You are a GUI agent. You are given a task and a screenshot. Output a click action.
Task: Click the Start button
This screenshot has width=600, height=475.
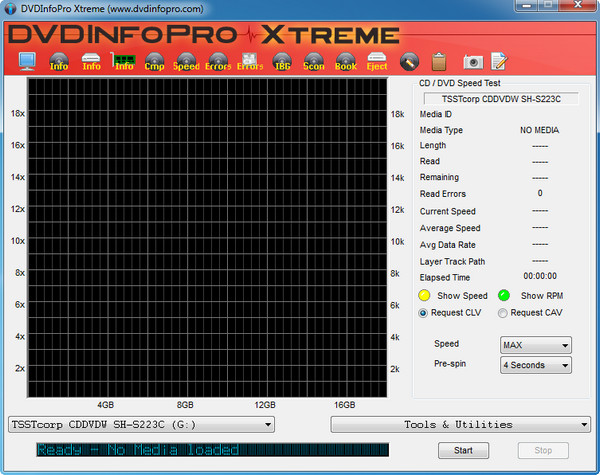[464, 450]
